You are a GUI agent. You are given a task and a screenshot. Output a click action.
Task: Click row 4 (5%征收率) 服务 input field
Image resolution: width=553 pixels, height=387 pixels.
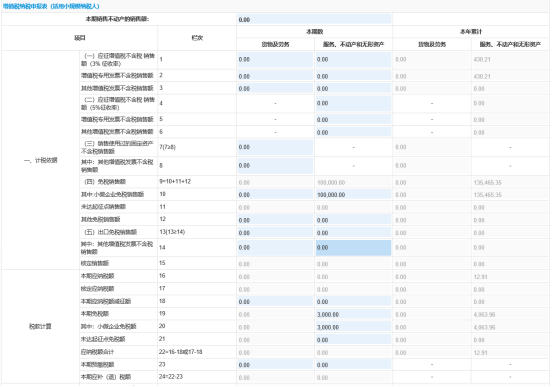coord(353,103)
